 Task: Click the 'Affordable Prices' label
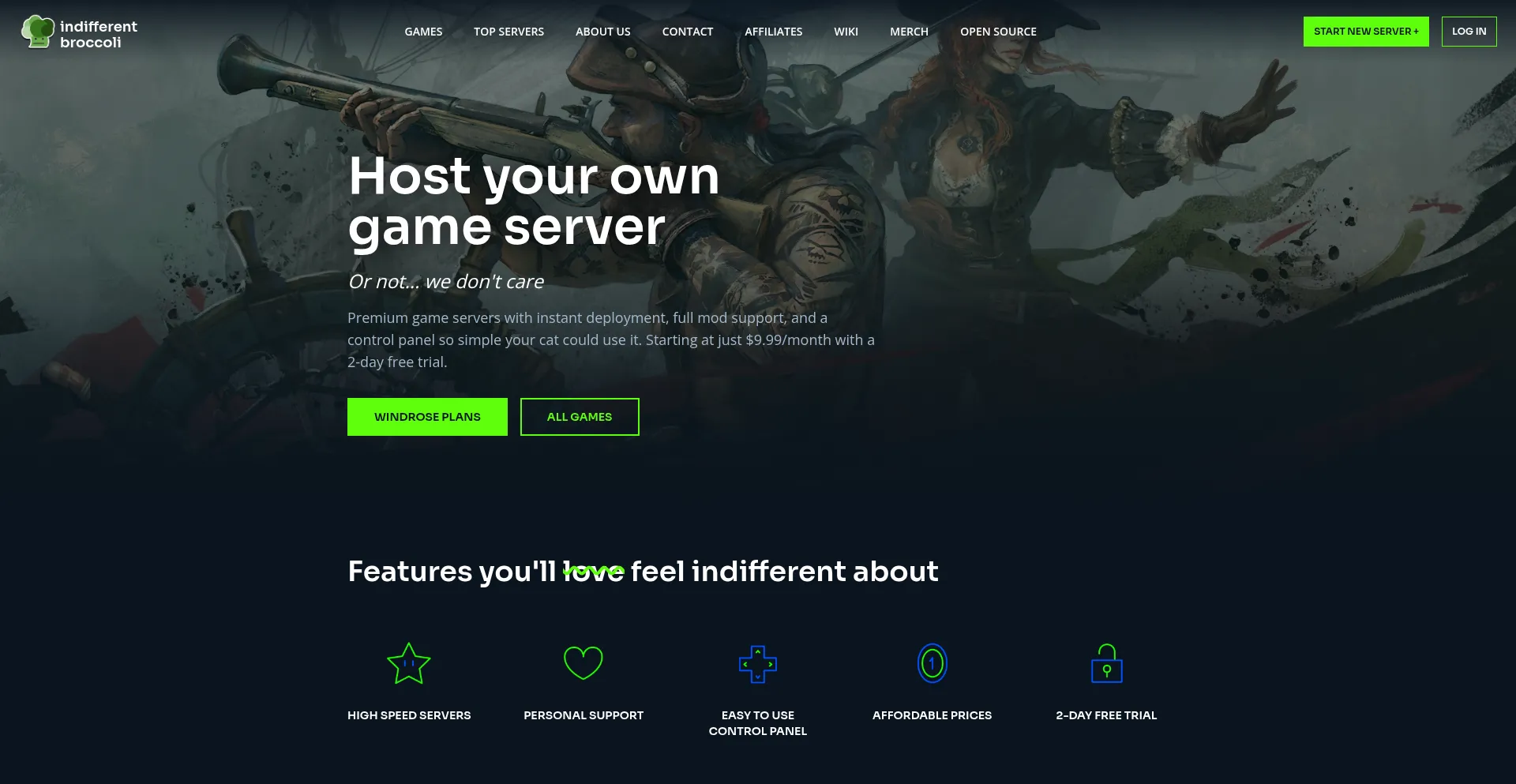click(932, 715)
